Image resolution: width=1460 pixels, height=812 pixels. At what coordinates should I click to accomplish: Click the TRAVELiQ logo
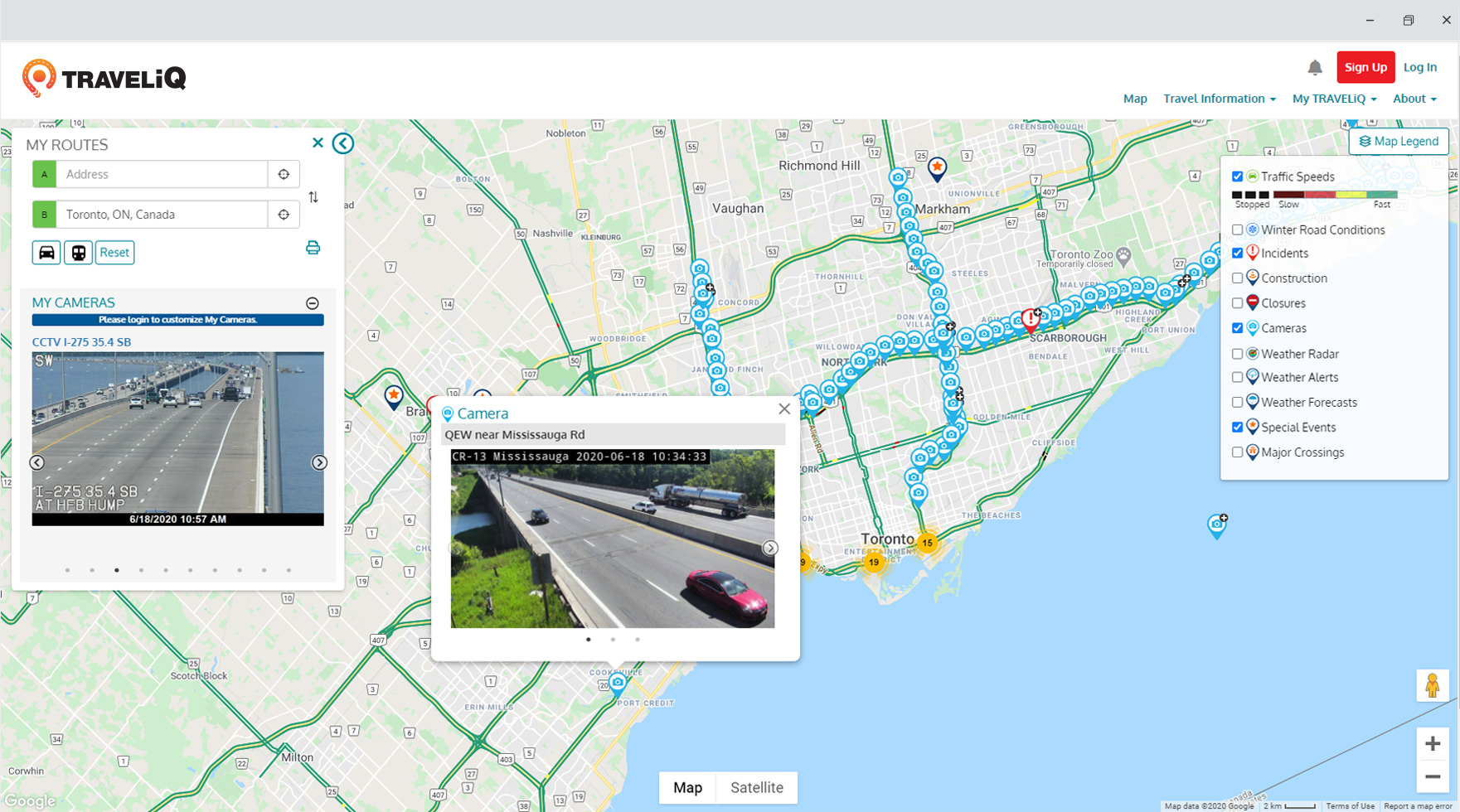point(103,76)
